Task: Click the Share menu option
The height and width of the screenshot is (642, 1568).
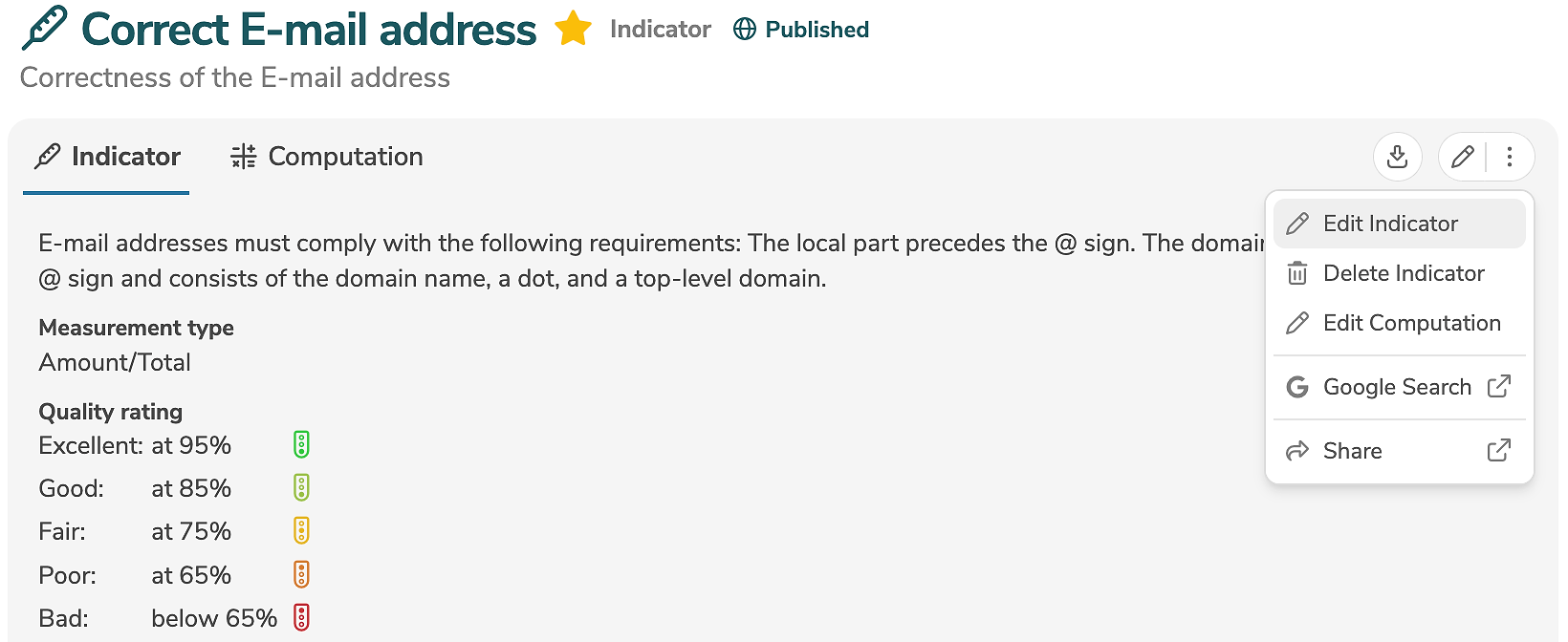Action: pos(1352,451)
